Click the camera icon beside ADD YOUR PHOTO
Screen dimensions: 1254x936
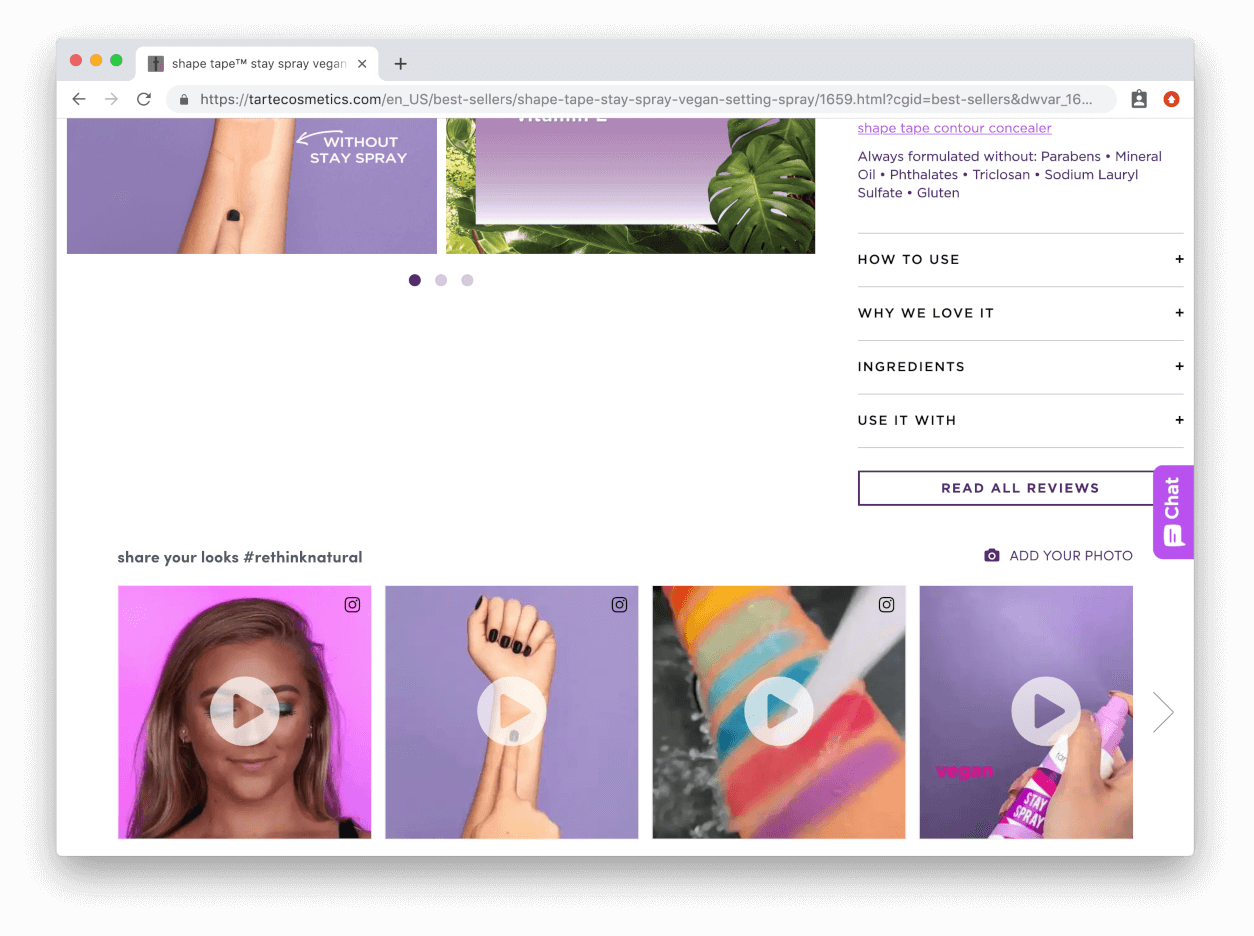tap(992, 556)
